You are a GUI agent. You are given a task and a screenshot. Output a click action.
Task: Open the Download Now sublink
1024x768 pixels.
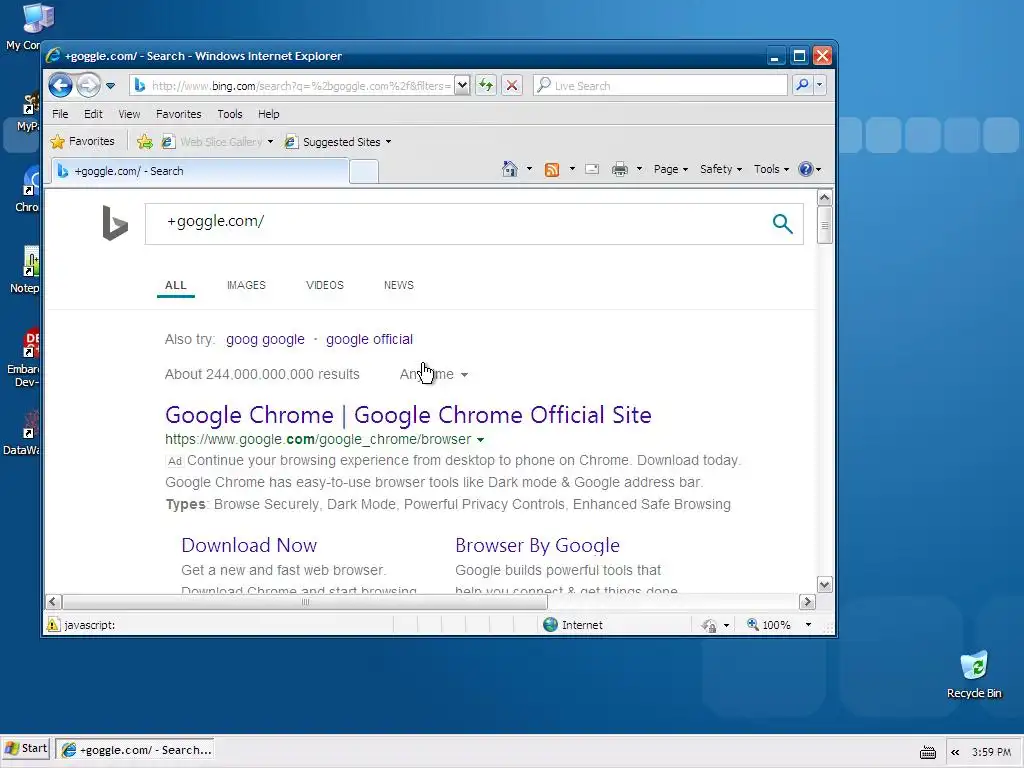(249, 545)
